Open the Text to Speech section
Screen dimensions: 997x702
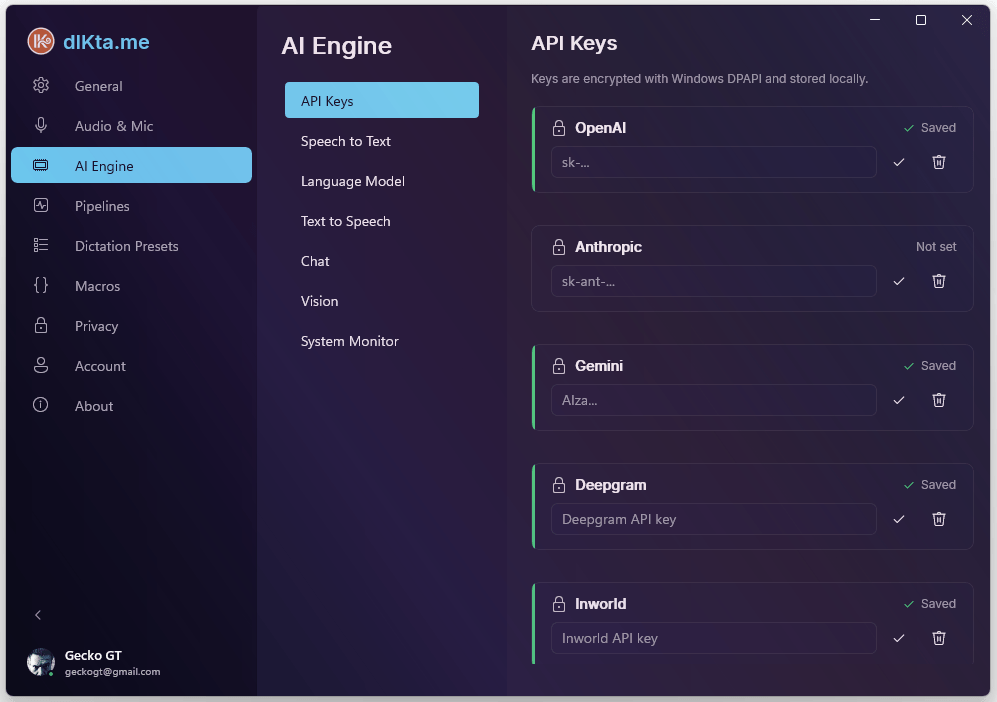coord(382,221)
